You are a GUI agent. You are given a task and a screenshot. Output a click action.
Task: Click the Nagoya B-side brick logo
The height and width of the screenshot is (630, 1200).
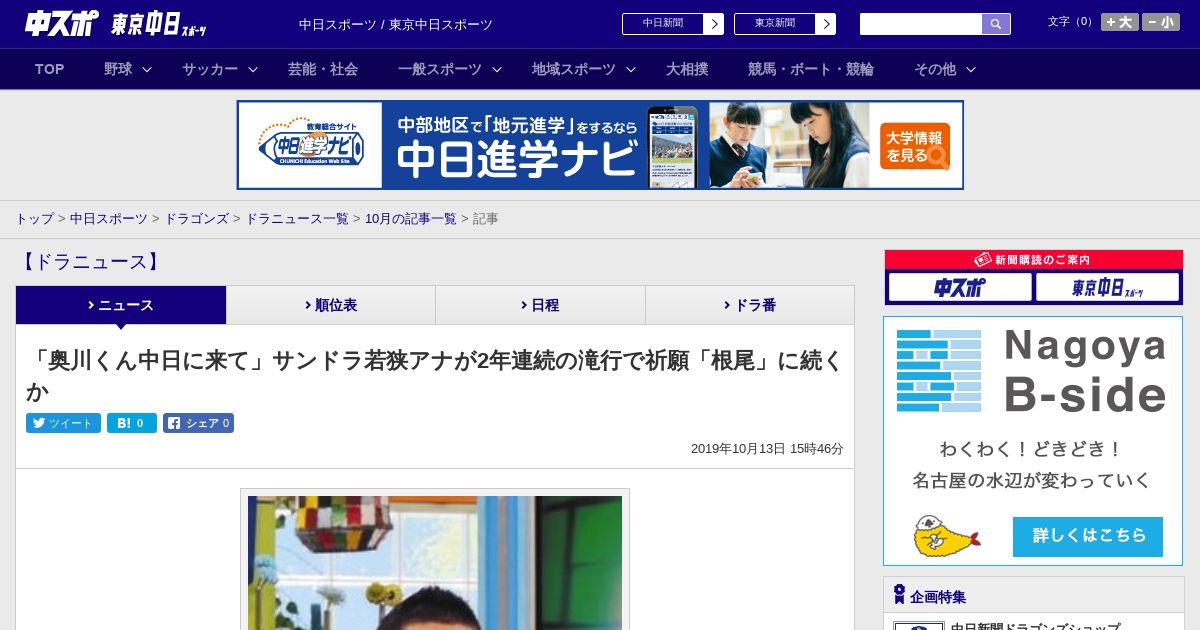pyautogui.click(x=939, y=371)
